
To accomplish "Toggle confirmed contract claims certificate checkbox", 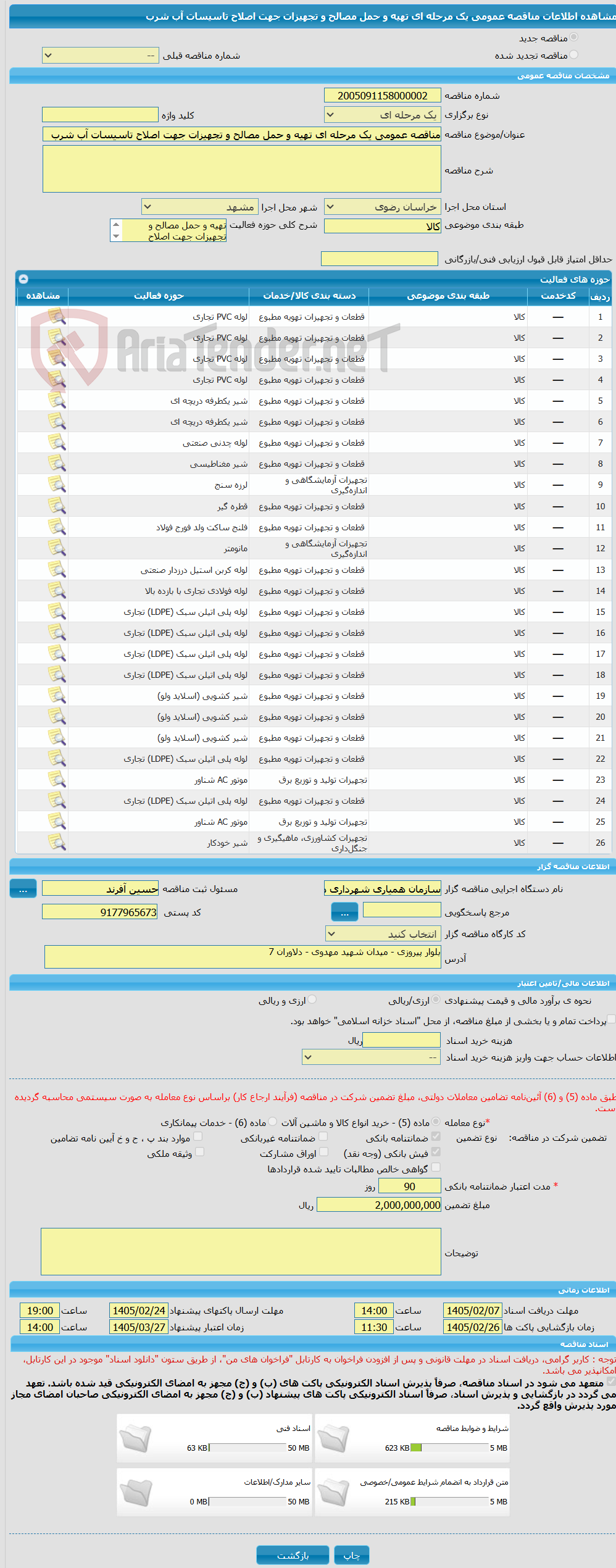I will click(x=436, y=1167).
